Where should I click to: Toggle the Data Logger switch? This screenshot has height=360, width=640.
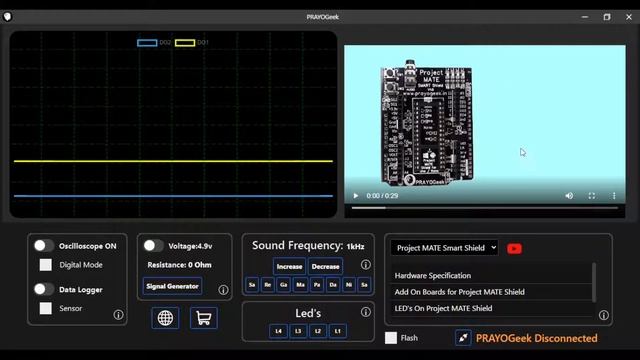click(44, 289)
